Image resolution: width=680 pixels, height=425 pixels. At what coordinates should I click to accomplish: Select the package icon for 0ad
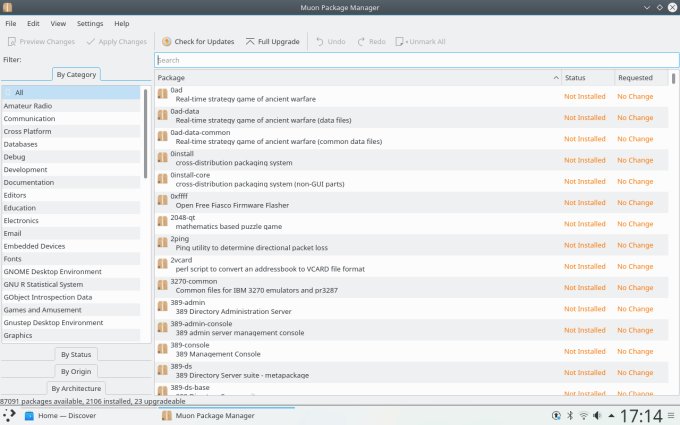tap(163, 94)
